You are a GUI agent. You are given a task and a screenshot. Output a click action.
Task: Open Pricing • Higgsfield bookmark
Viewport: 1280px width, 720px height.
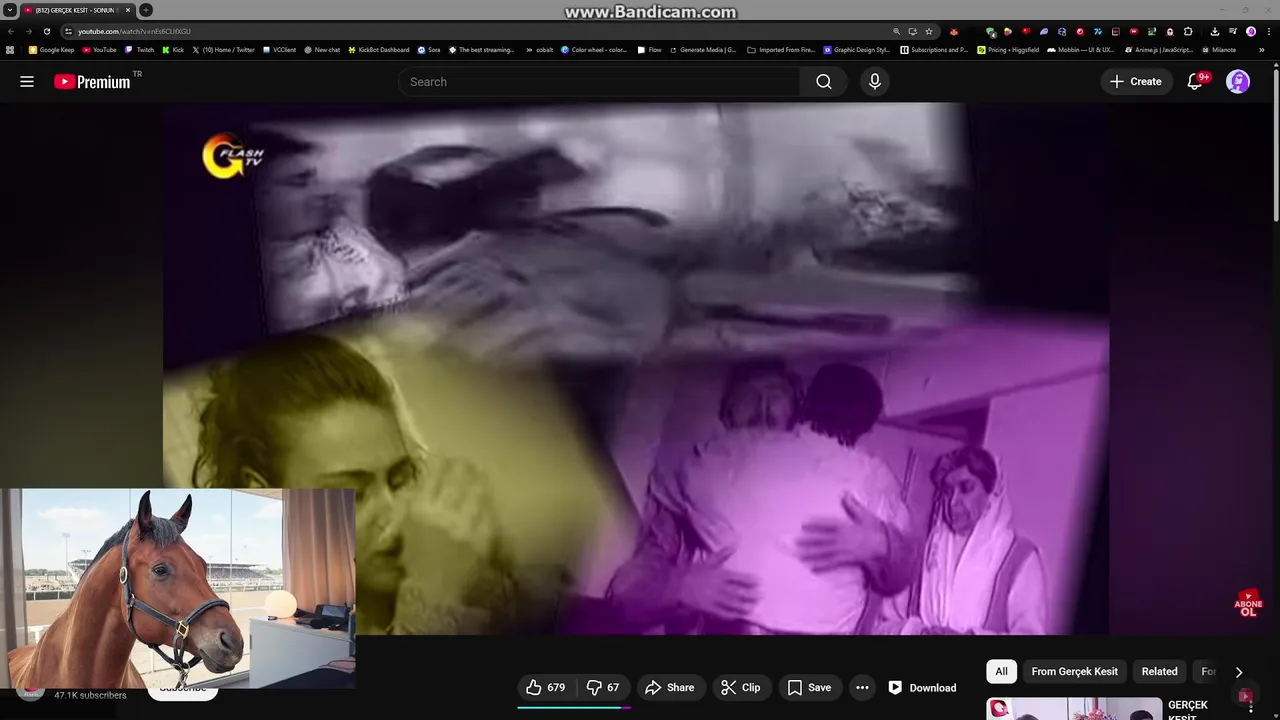pos(1009,49)
